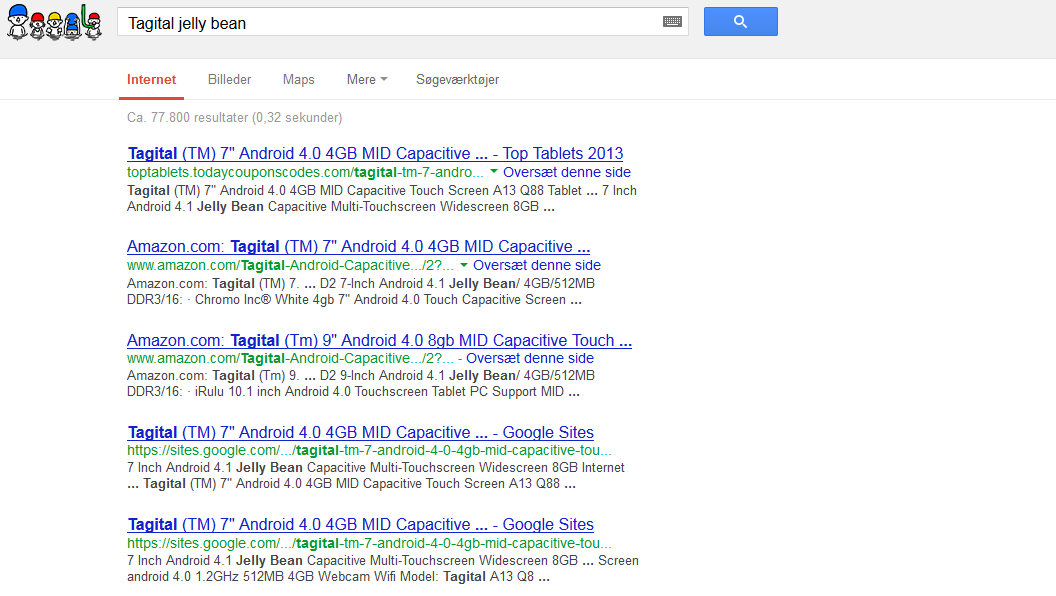This screenshot has width=1056, height=596.
Task: Select the Internet tab
Action: coord(152,79)
